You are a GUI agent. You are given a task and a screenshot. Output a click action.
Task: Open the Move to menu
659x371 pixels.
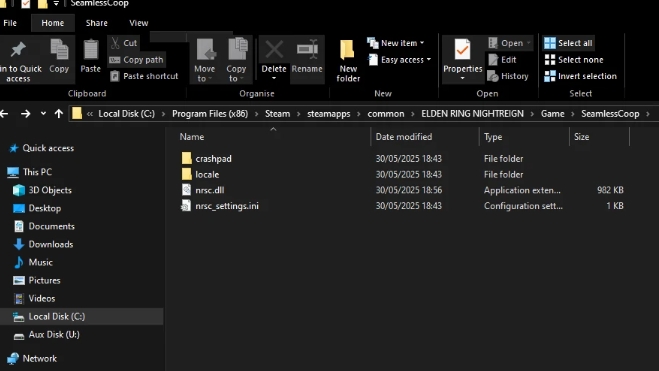click(205, 60)
